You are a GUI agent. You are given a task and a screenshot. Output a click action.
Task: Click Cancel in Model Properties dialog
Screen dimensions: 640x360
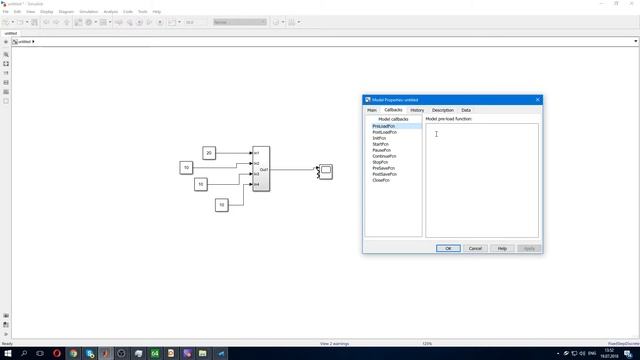pos(475,249)
